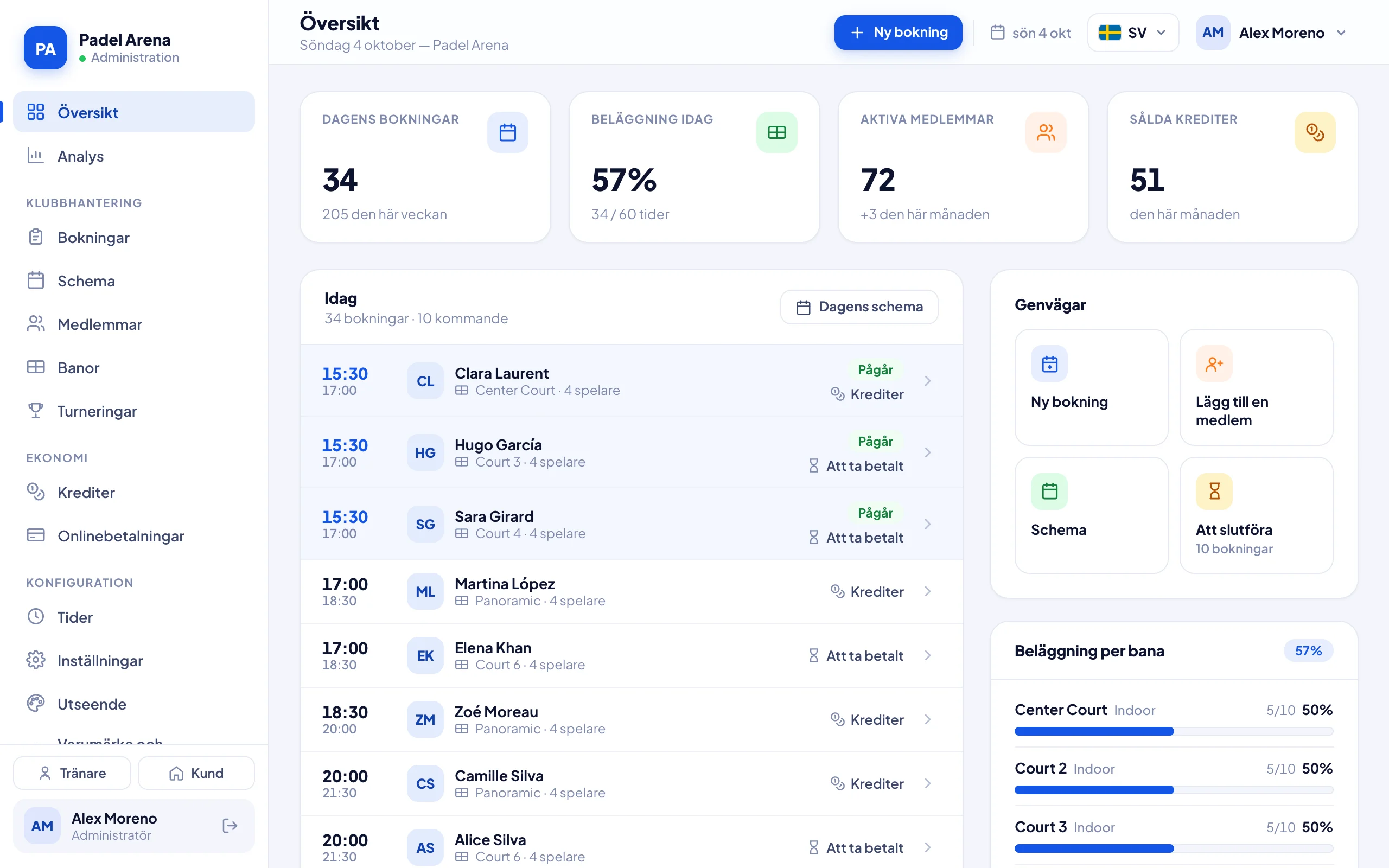Go to Bokningar in the sidebar
The width and height of the screenshot is (1389, 868).
133,238
